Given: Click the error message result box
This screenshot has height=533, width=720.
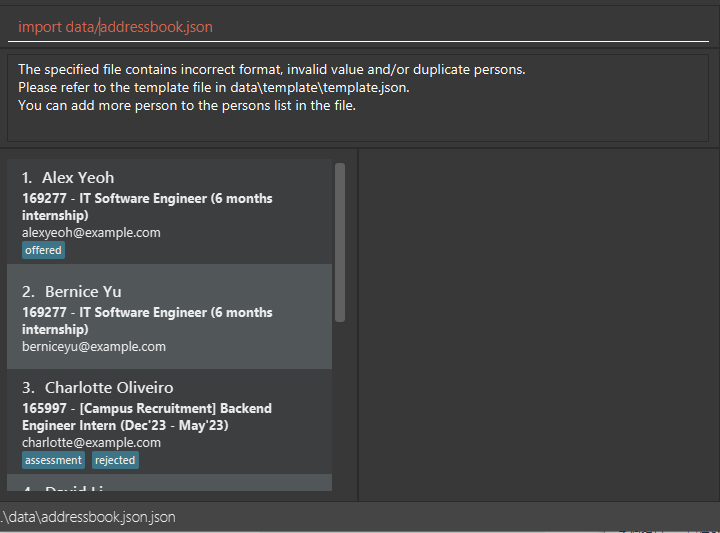Looking at the screenshot, I should pyautogui.click(x=358, y=98).
